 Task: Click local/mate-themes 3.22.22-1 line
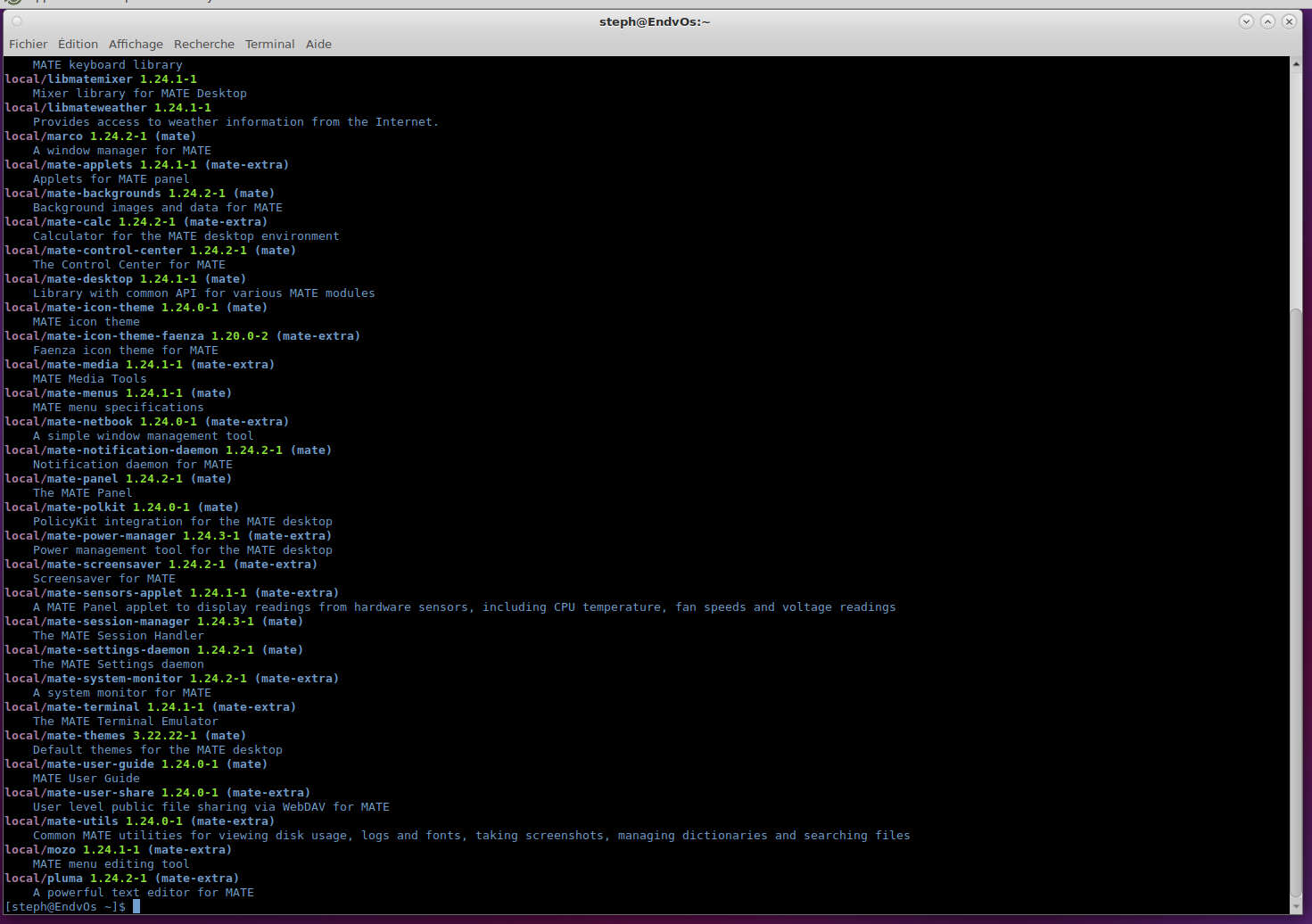click(x=126, y=735)
